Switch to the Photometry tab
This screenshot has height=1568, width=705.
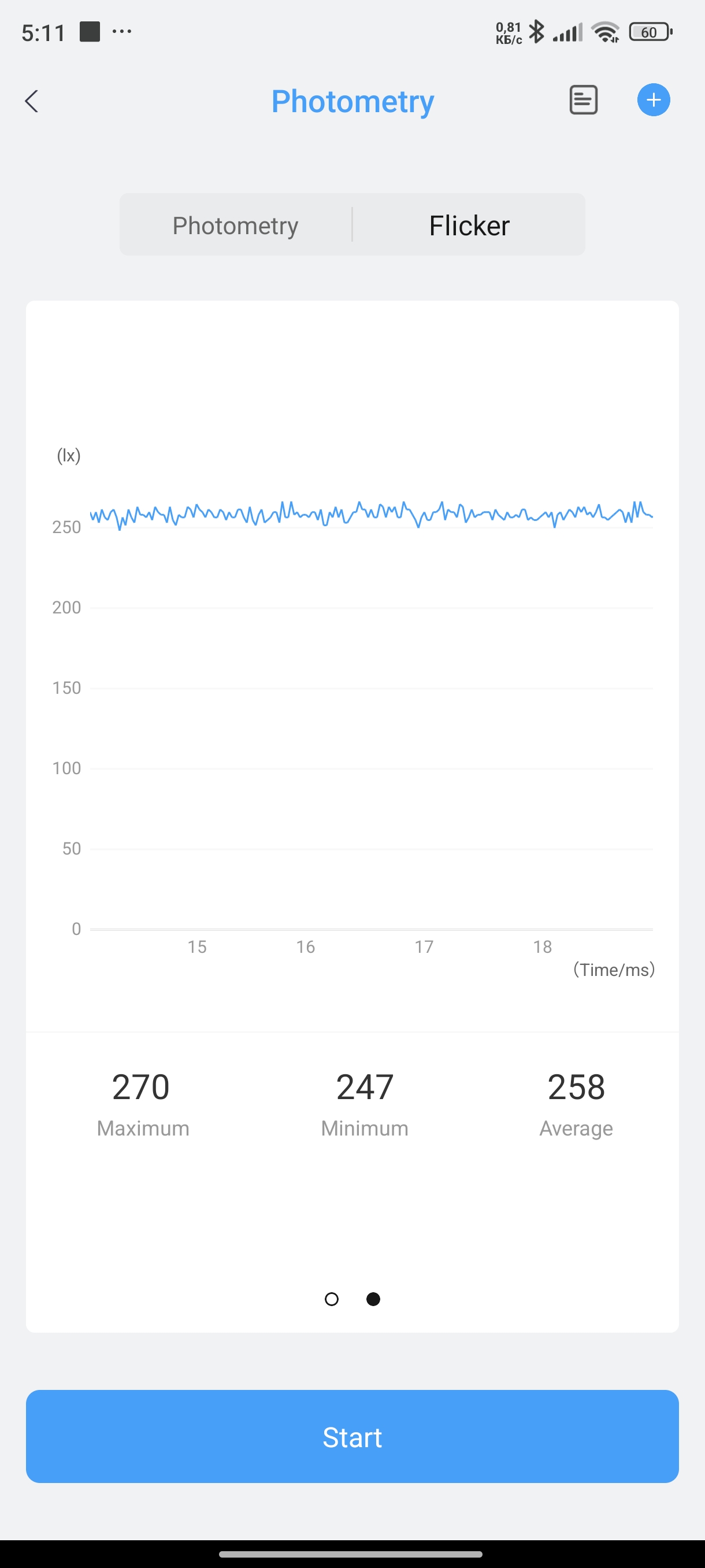(235, 225)
